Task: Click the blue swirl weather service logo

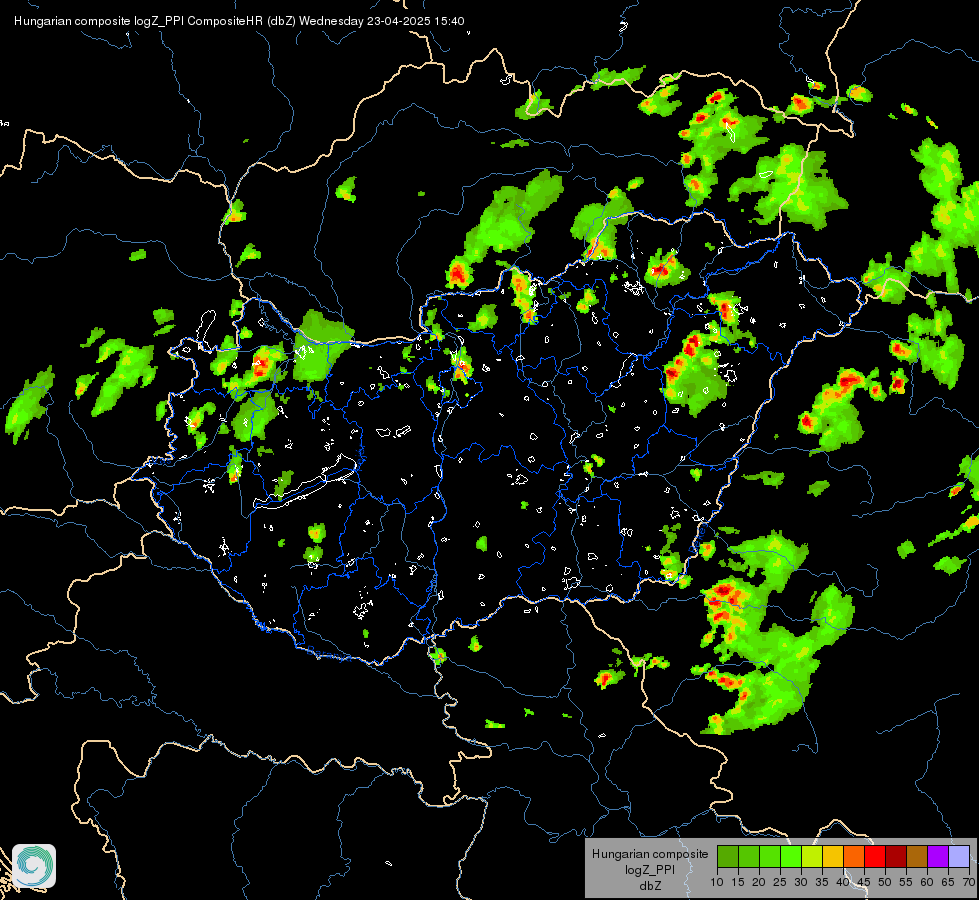Action: coord(34,866)
